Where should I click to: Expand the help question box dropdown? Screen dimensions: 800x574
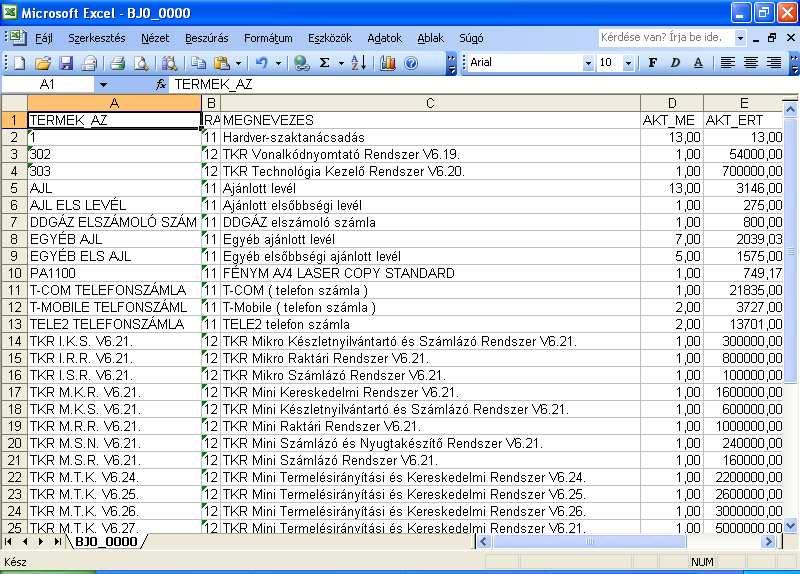740,38
